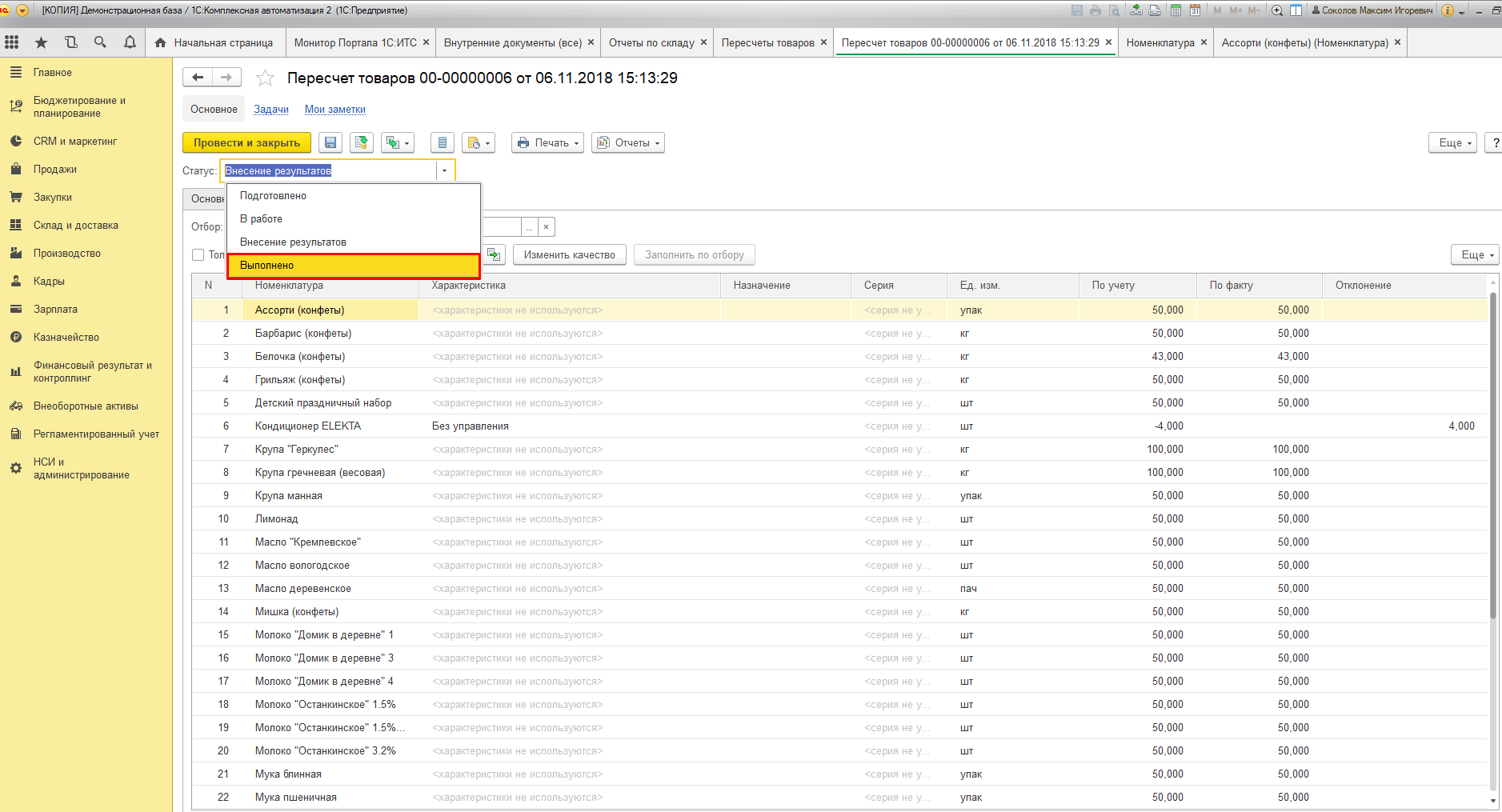
Task: Open the Мои заметки link
Action: 334,110
